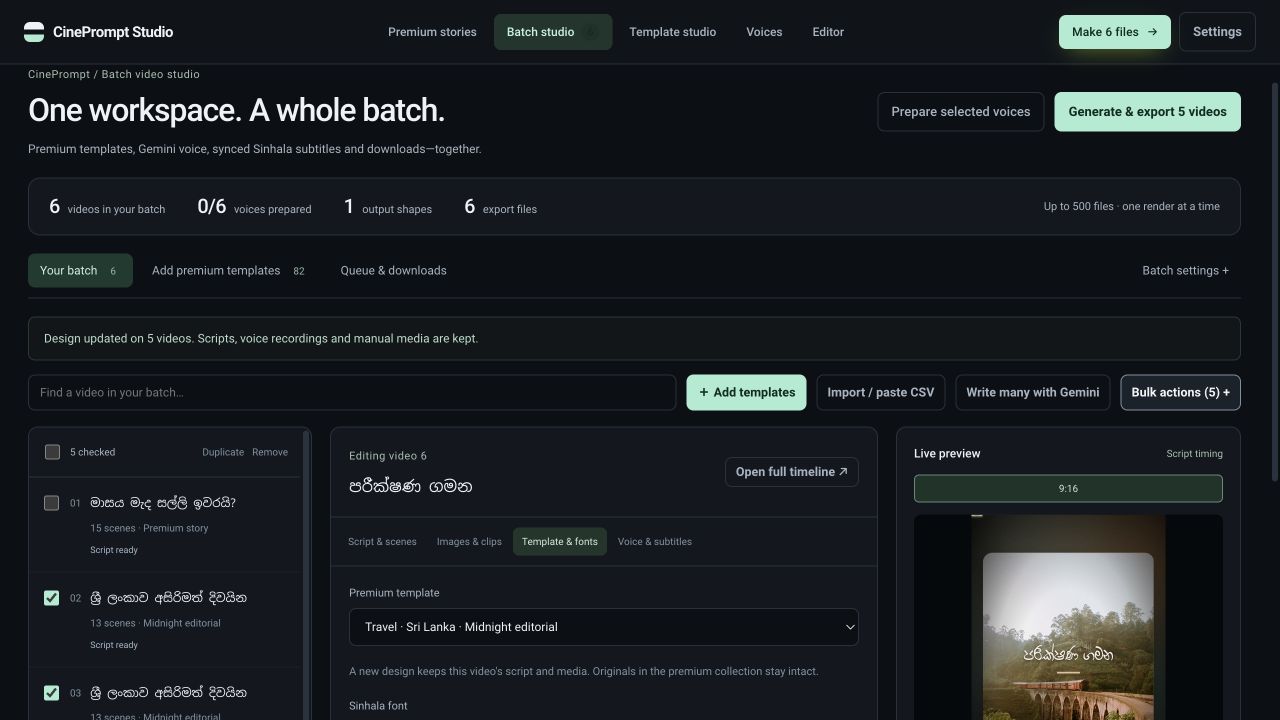This screenshot has height=720, width=1280.
Task: Click the Make 6 files button
Action: (1114, 32)
